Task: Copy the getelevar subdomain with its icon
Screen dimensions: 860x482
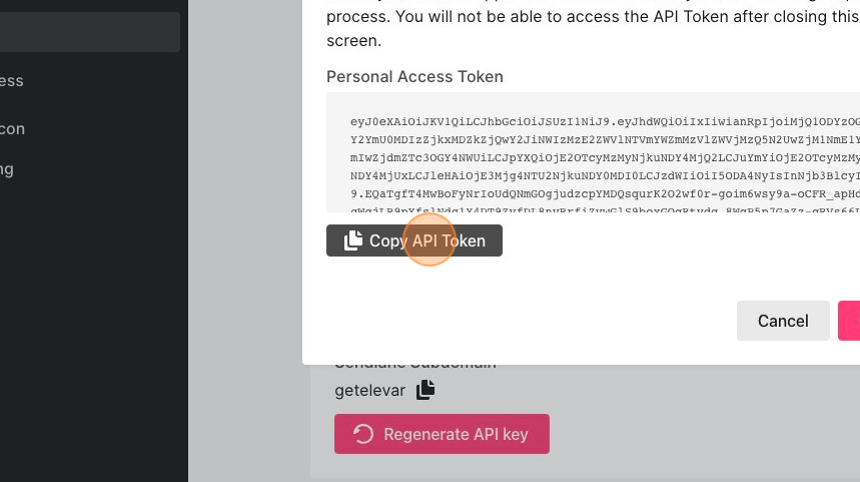Action: point(425,390)
